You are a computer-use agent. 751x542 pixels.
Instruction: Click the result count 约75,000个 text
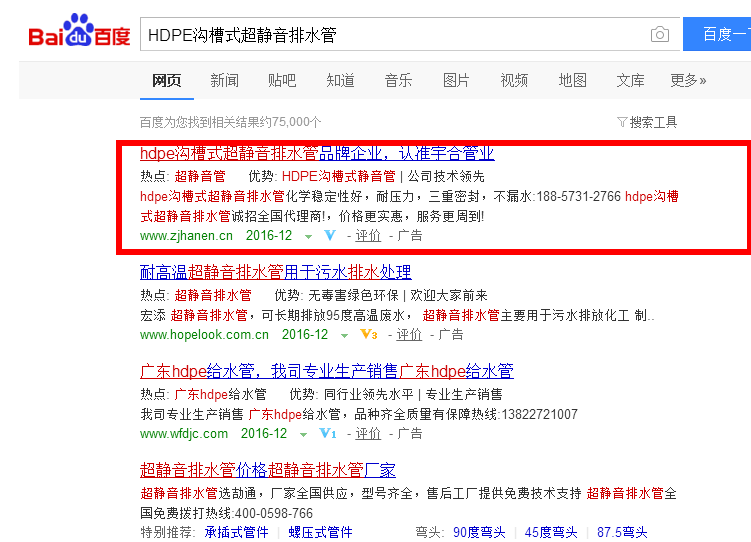[291, 123]
